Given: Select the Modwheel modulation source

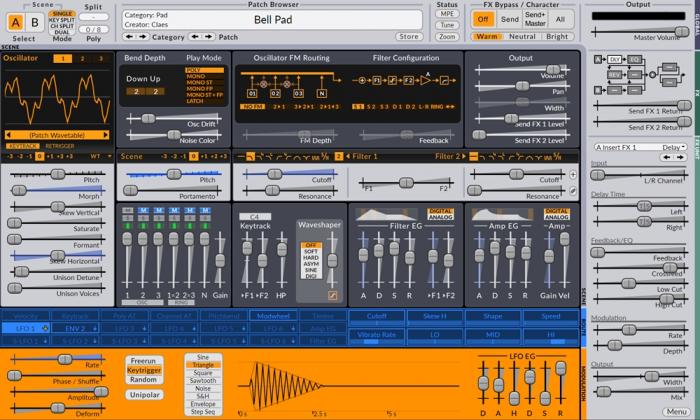Looking at the screenshot, I should (273, 316).
